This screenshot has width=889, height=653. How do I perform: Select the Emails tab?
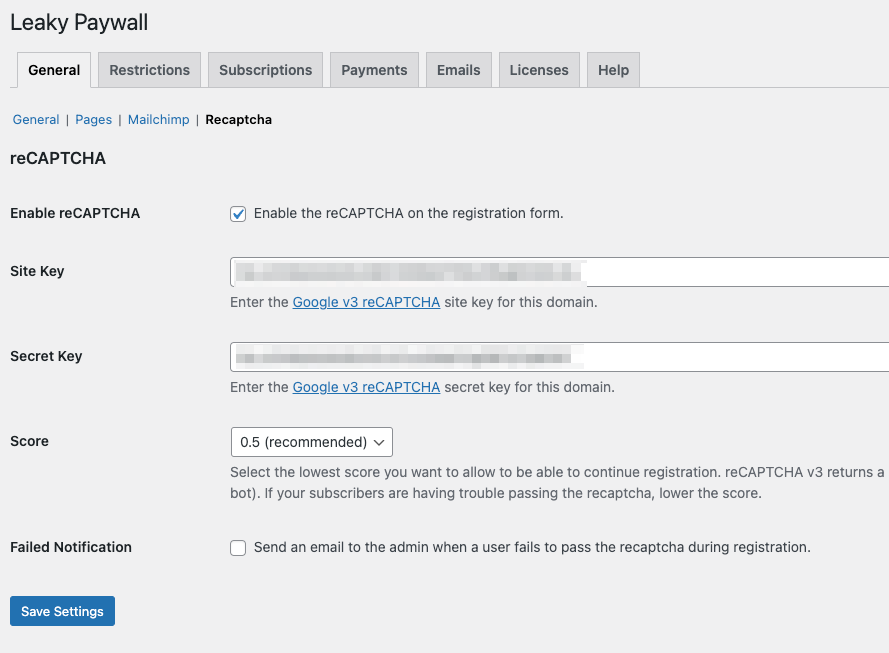click(x=458, y=70)
